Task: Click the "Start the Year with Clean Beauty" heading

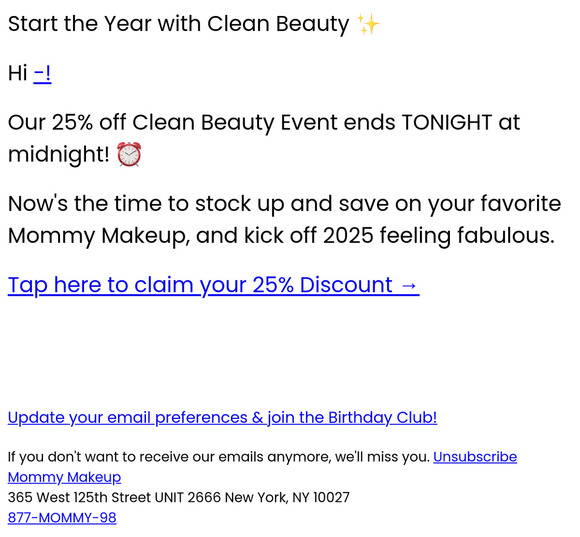Action: coord(178,24)
